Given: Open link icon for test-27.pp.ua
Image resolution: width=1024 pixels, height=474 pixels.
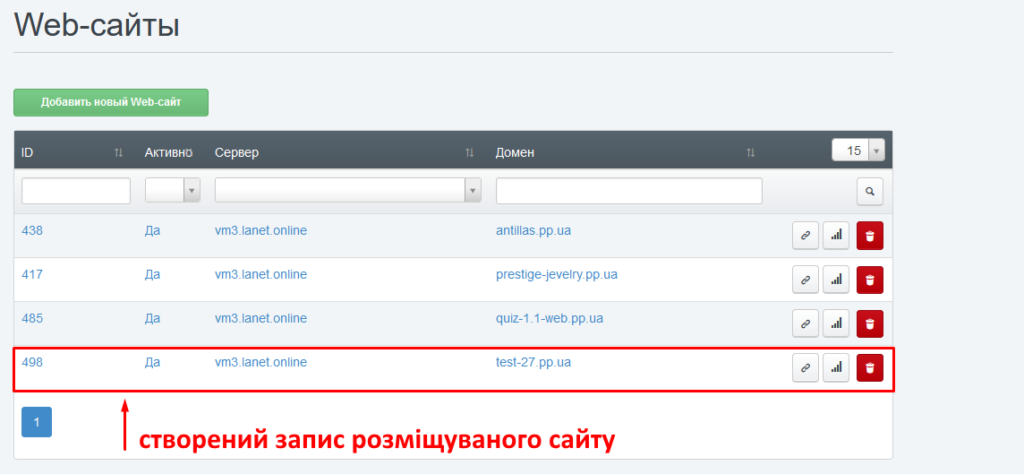Looking at the screenshot, I should pos(804,368).
